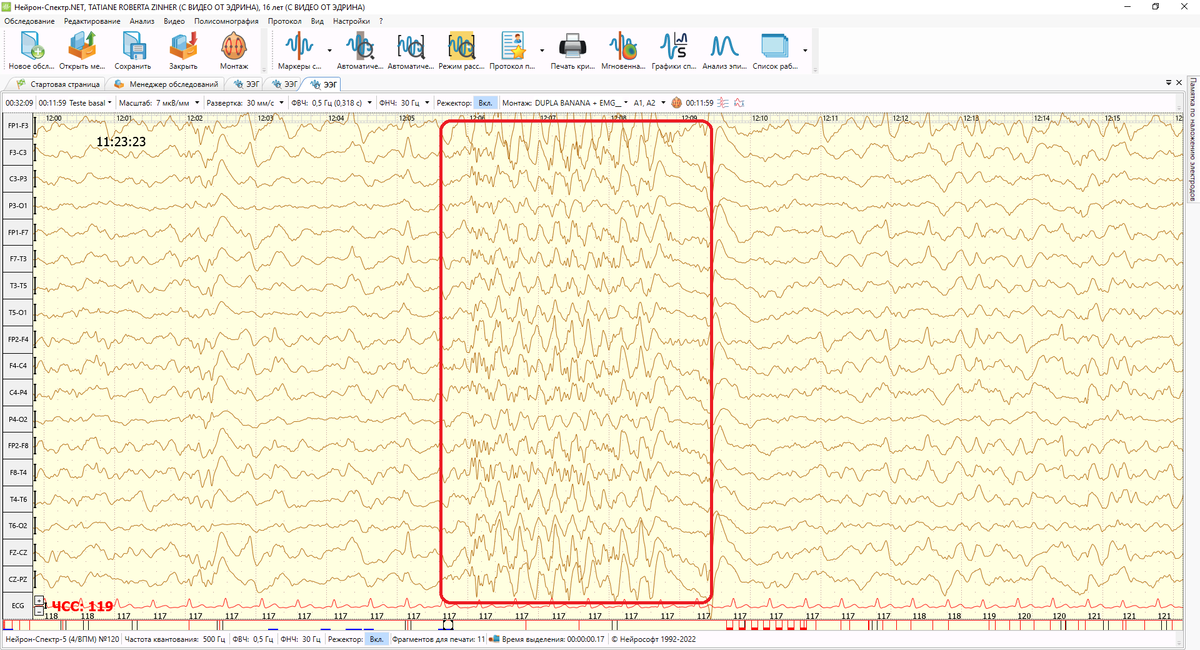Restore down the application window

(x=1156, y=6)
